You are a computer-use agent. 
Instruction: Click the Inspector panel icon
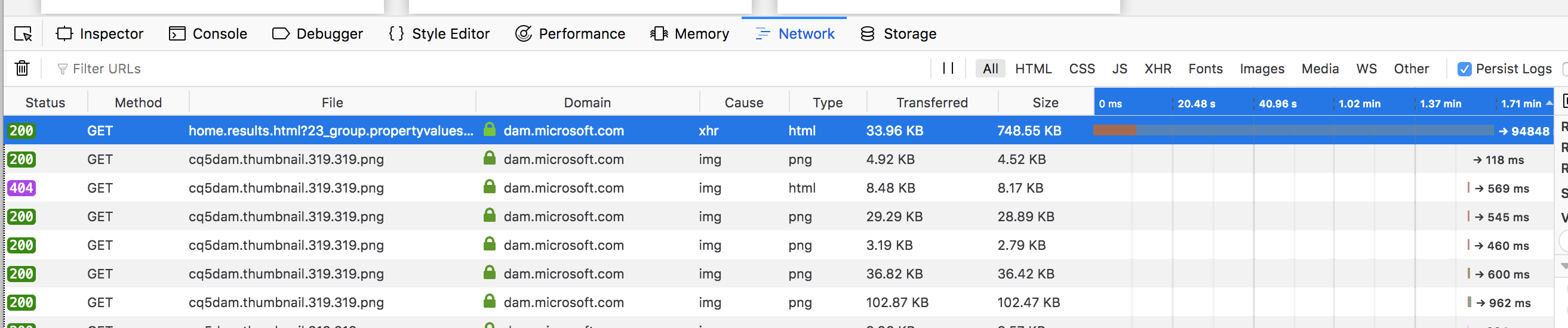coord(64,34)
